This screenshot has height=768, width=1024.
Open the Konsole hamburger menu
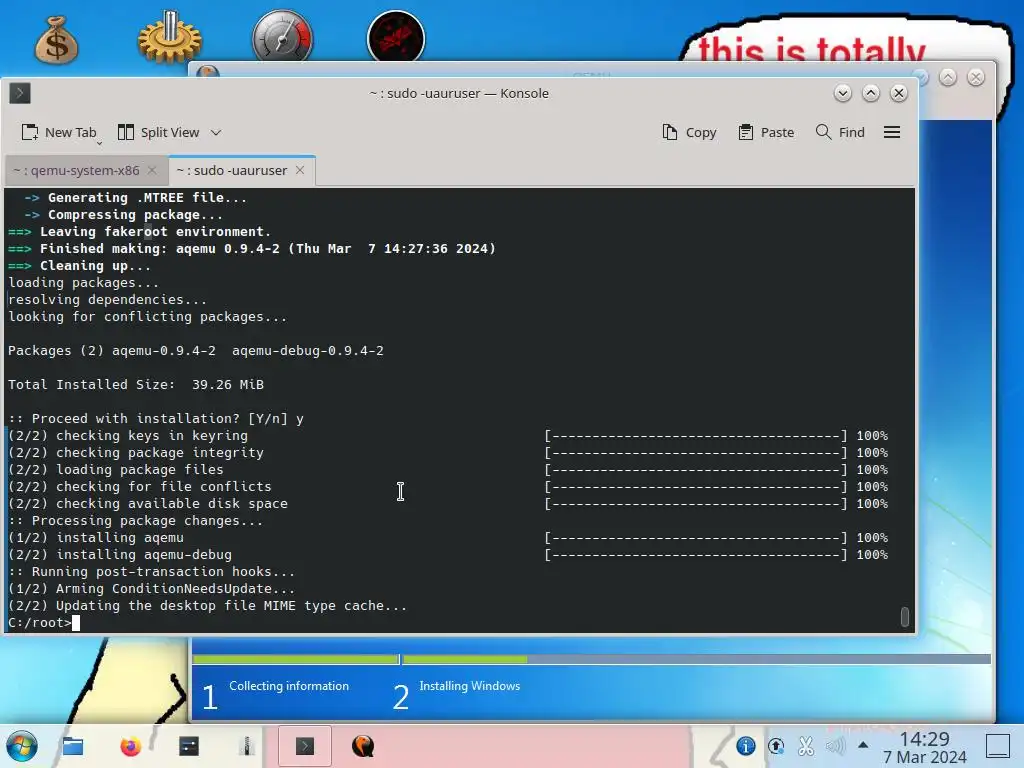(892, 133)
